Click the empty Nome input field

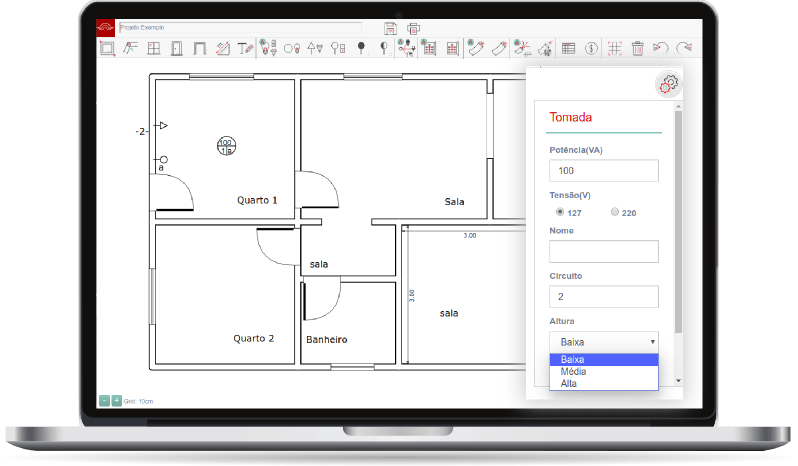pyautogui.click(x=604, y=251)
